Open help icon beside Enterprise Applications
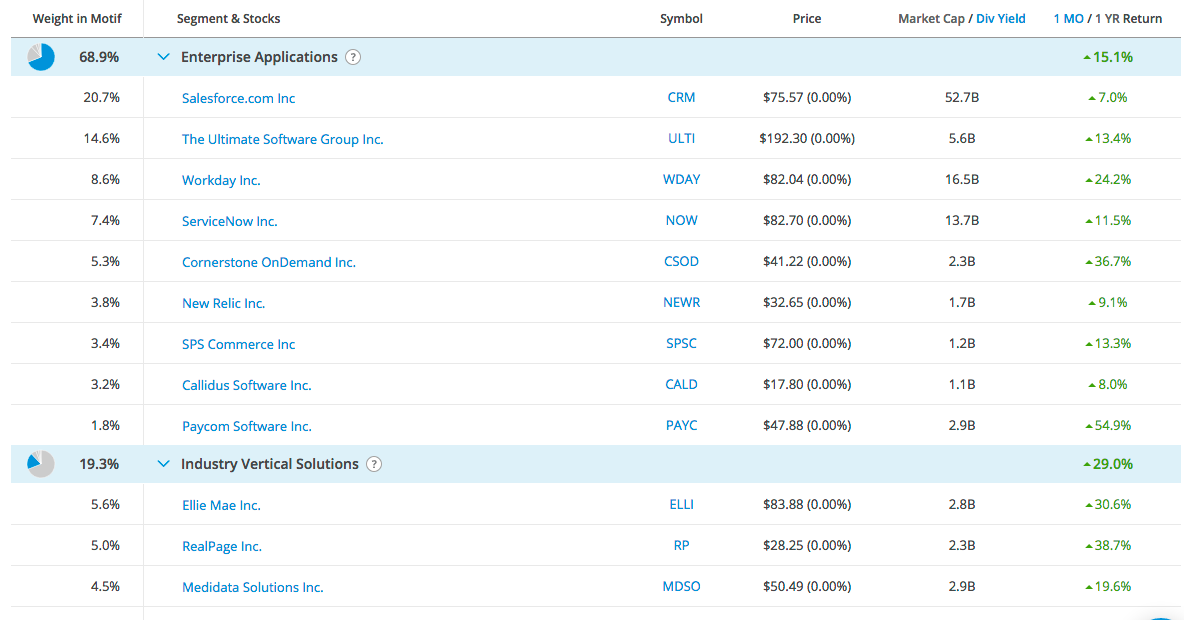 (353, 58)
